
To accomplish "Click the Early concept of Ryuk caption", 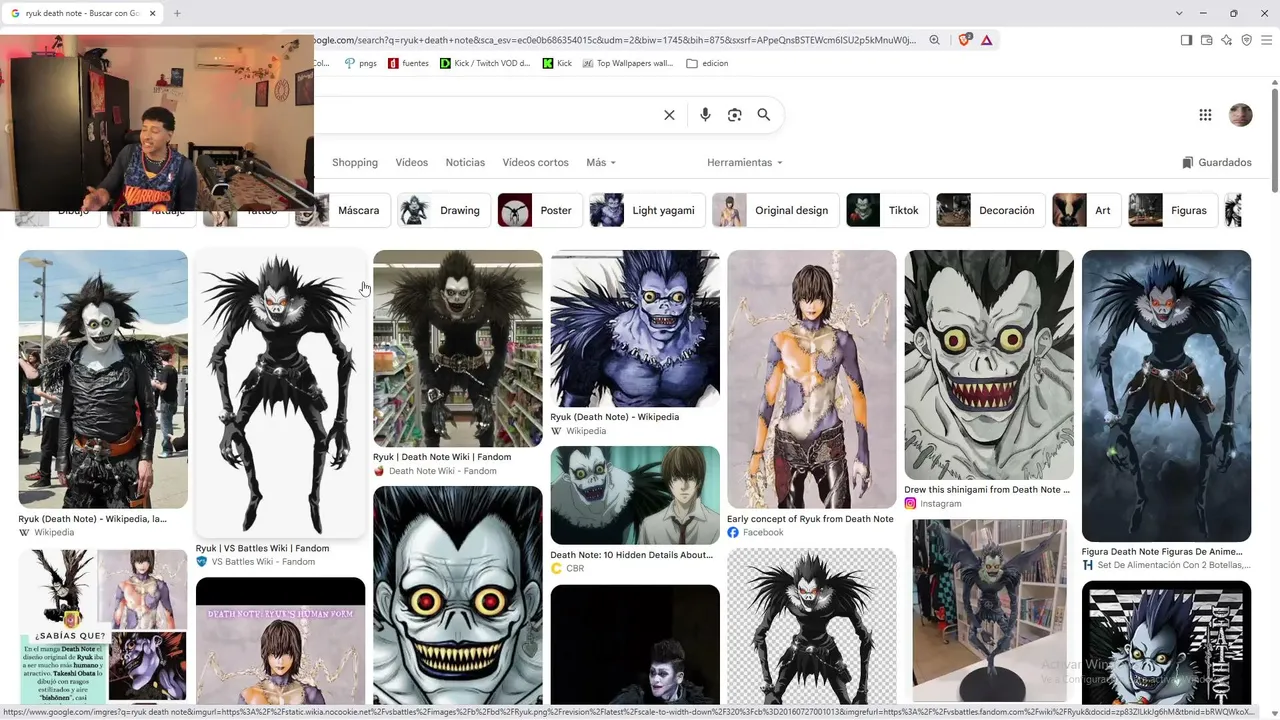I will (810, 519).
